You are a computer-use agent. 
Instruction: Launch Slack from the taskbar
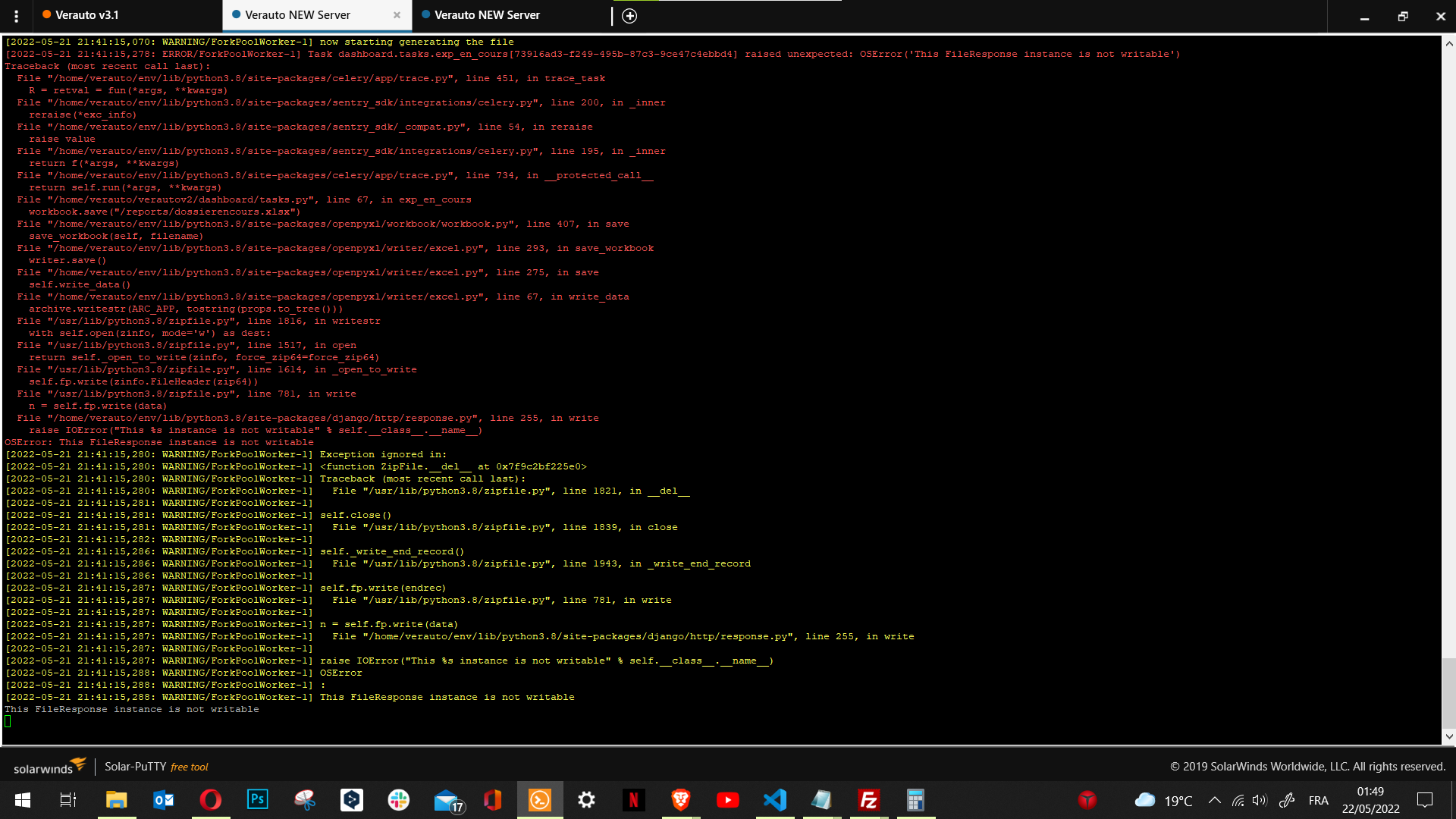coord(399,800)
